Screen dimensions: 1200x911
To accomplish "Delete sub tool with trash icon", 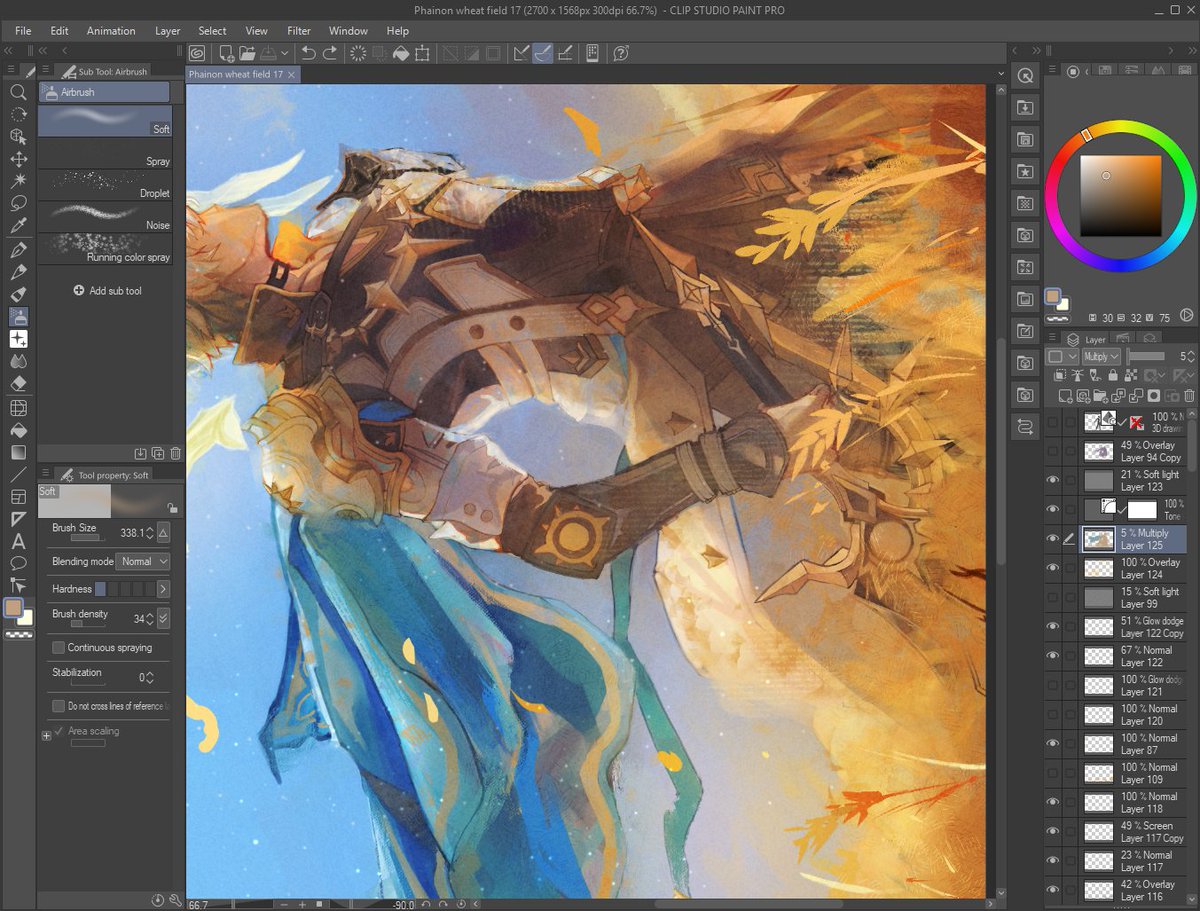I will click(176, 454).
